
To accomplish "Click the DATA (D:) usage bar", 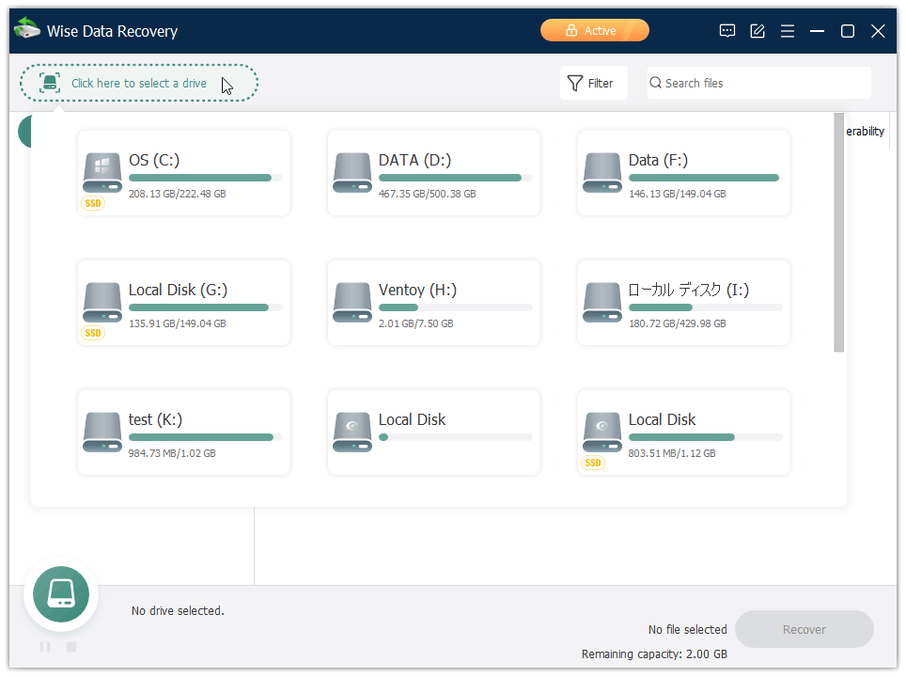I will pos(455,178).
